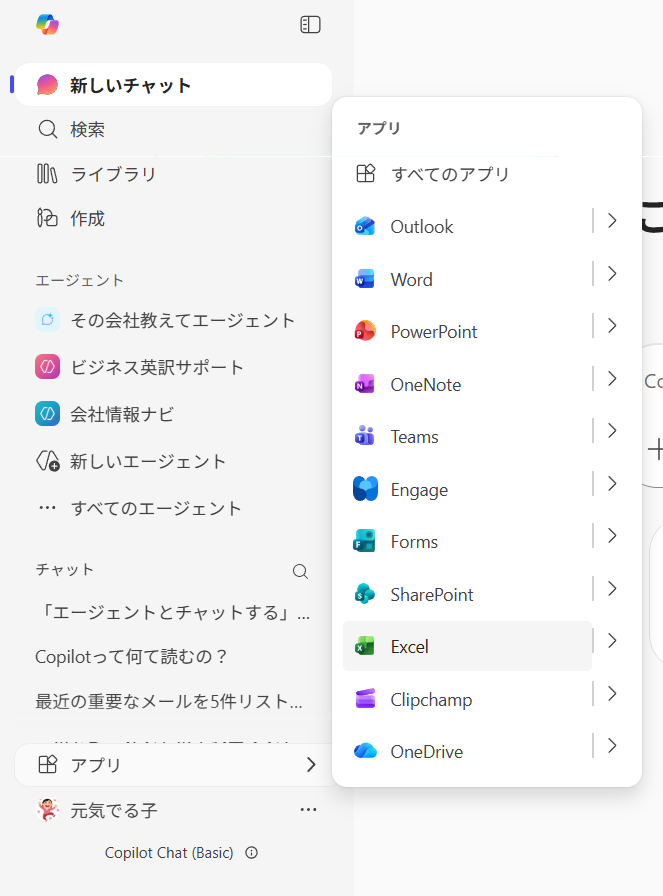Image resolution: width=663 pixels, height=896 pixels.
Task: Open the Outlook app icon
Action: click(365, 227)
